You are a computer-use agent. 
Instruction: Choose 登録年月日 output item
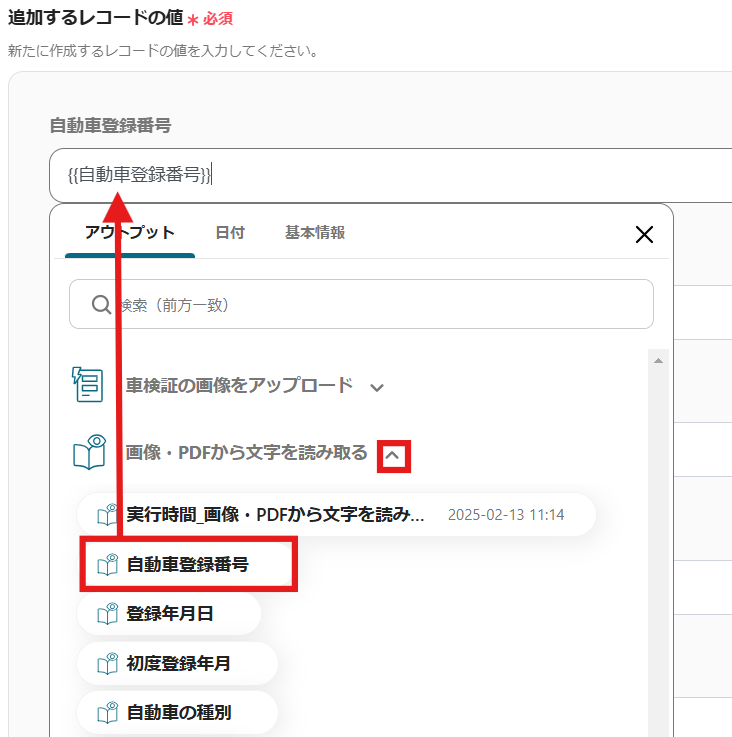coord(169,614)
